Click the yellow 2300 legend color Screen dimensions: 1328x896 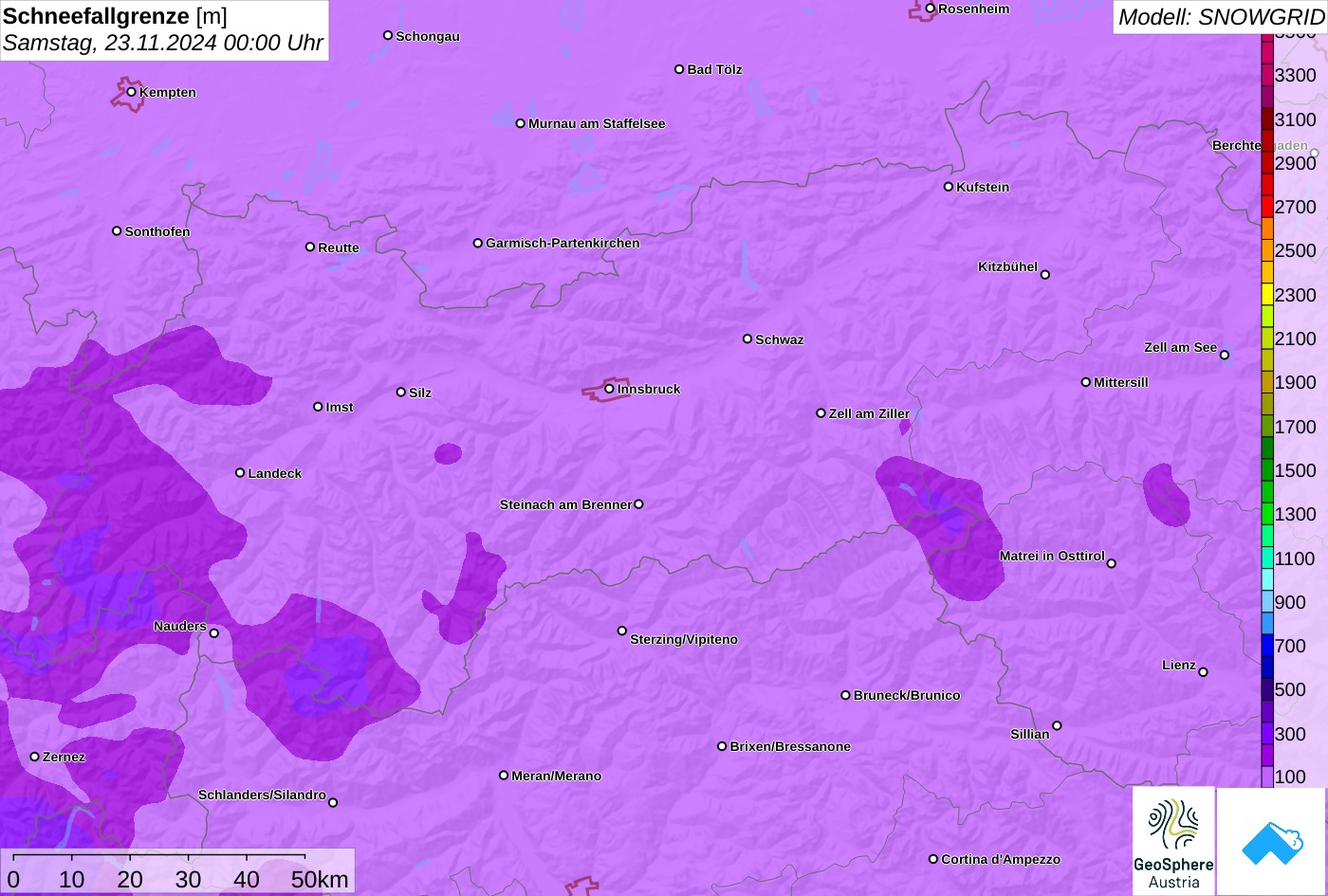point(1267,295)
